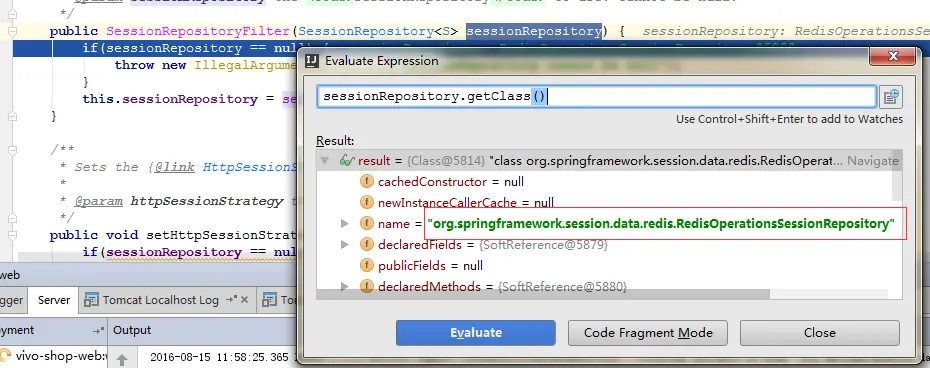Screen dimensions: 930x368
Task: Collapse the SessionRepositoryFilter constructor fold marker
Action: click(12, 31)
